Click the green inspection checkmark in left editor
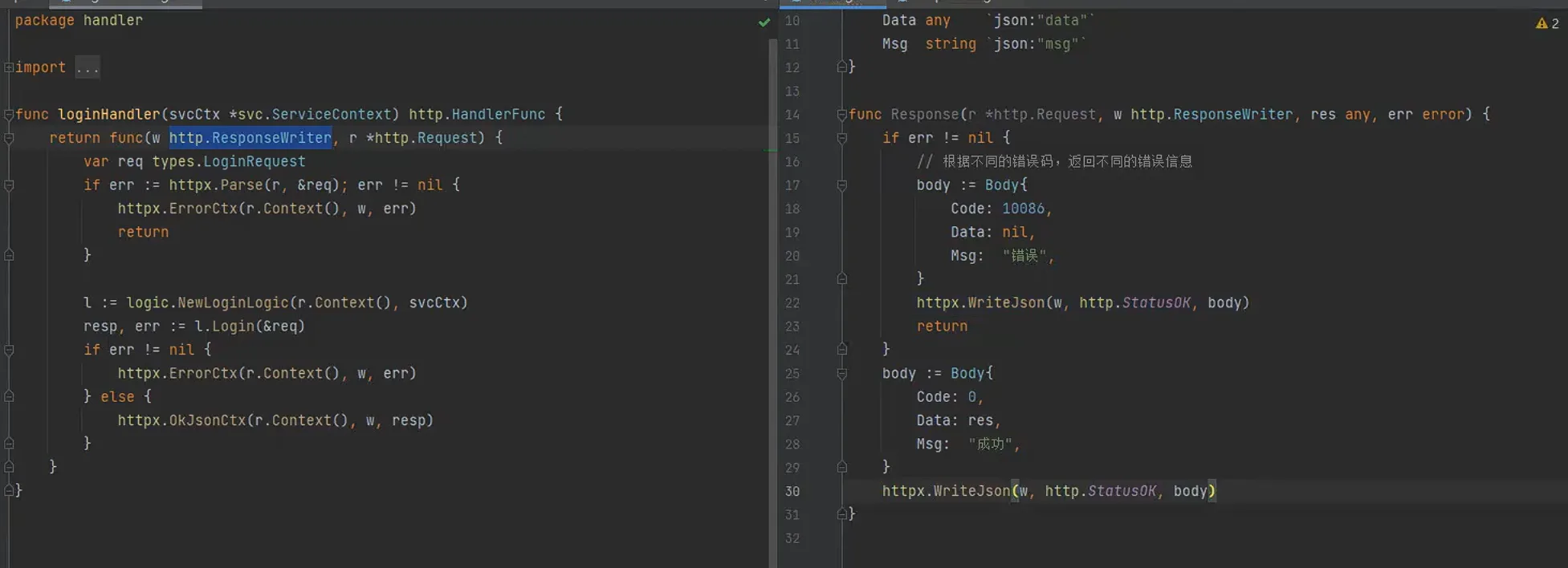This screenshot has width=1568, height=568. 764,22
